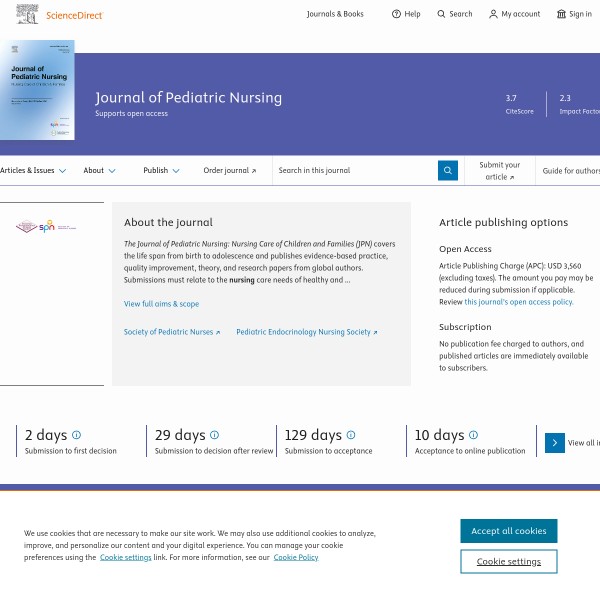Click the blue right arrow insights button
Screen dimensions: 600x600
(555, 442)
